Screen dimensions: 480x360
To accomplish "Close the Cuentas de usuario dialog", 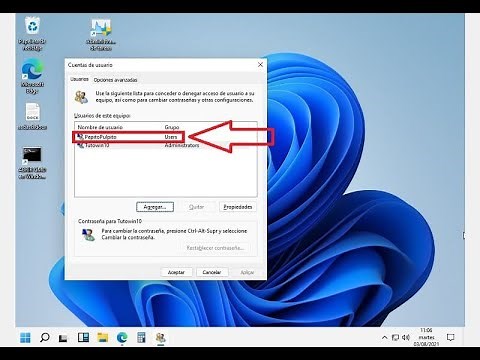I will pyautogui.click(x=260, y=65).
